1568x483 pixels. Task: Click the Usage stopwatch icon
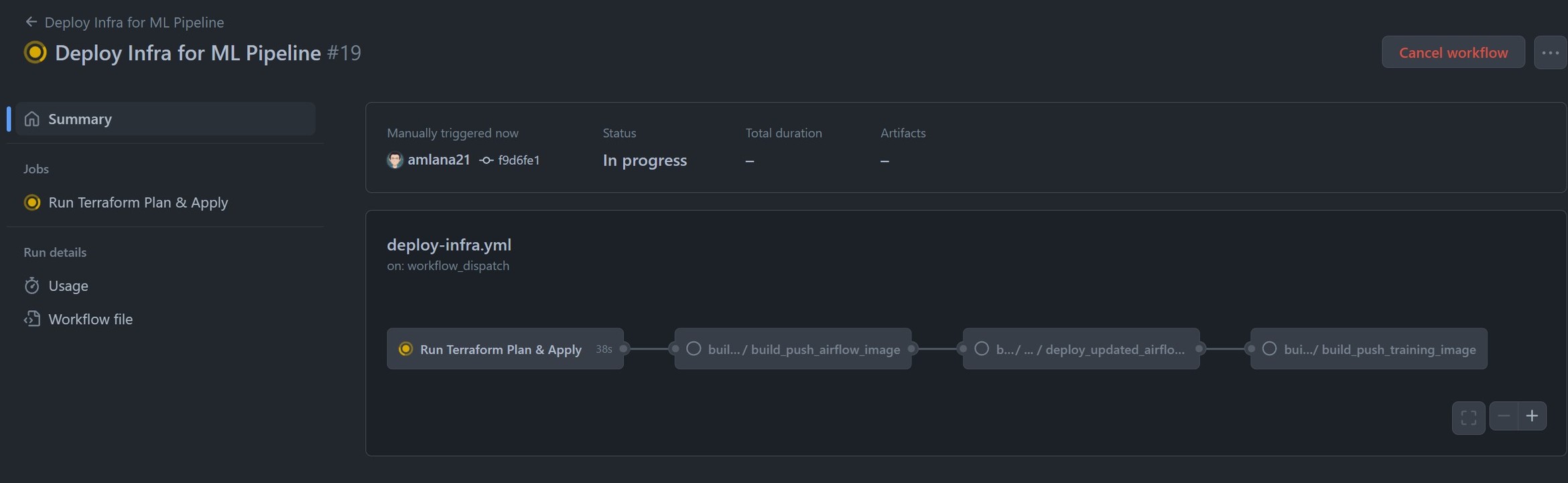click(31, 286)
